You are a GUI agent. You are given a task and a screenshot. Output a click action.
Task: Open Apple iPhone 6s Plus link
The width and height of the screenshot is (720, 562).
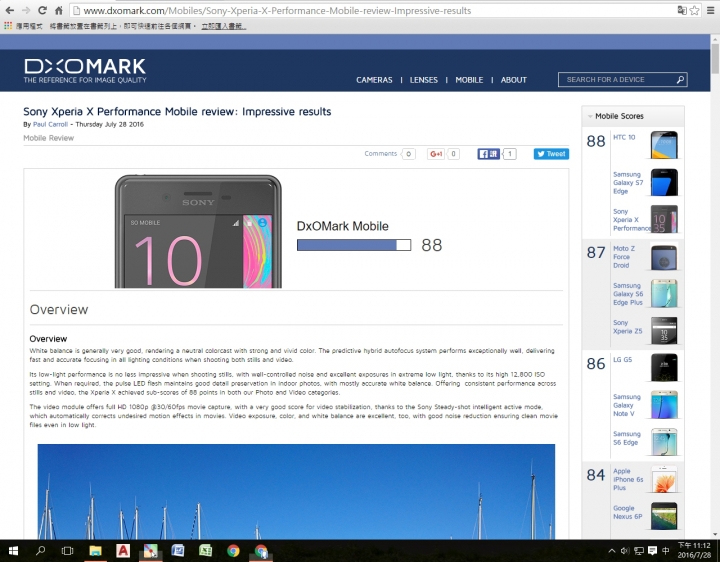(628, 480)
